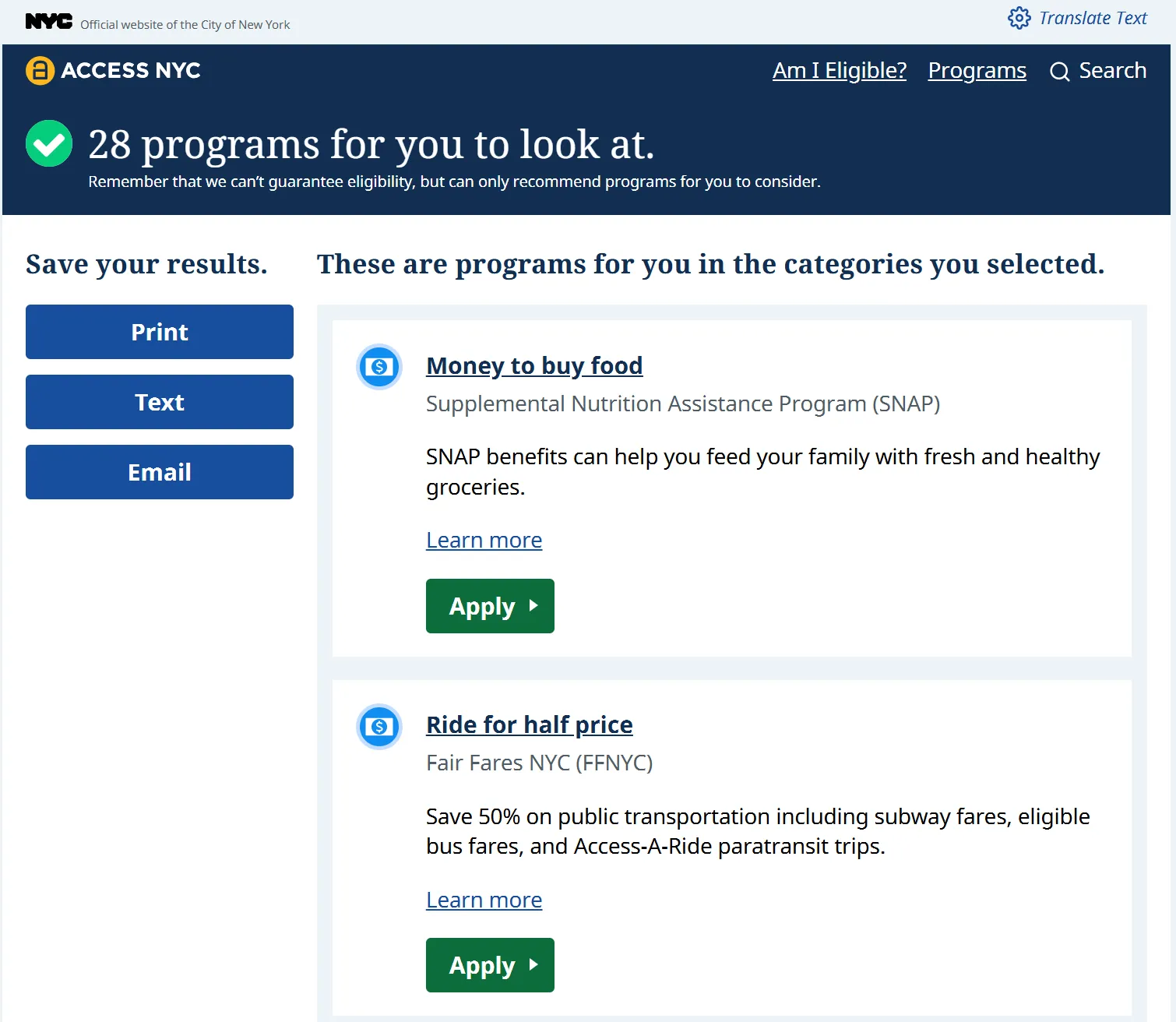
Task: Click 'Save your results.' heading
Action: coord(146,264)
